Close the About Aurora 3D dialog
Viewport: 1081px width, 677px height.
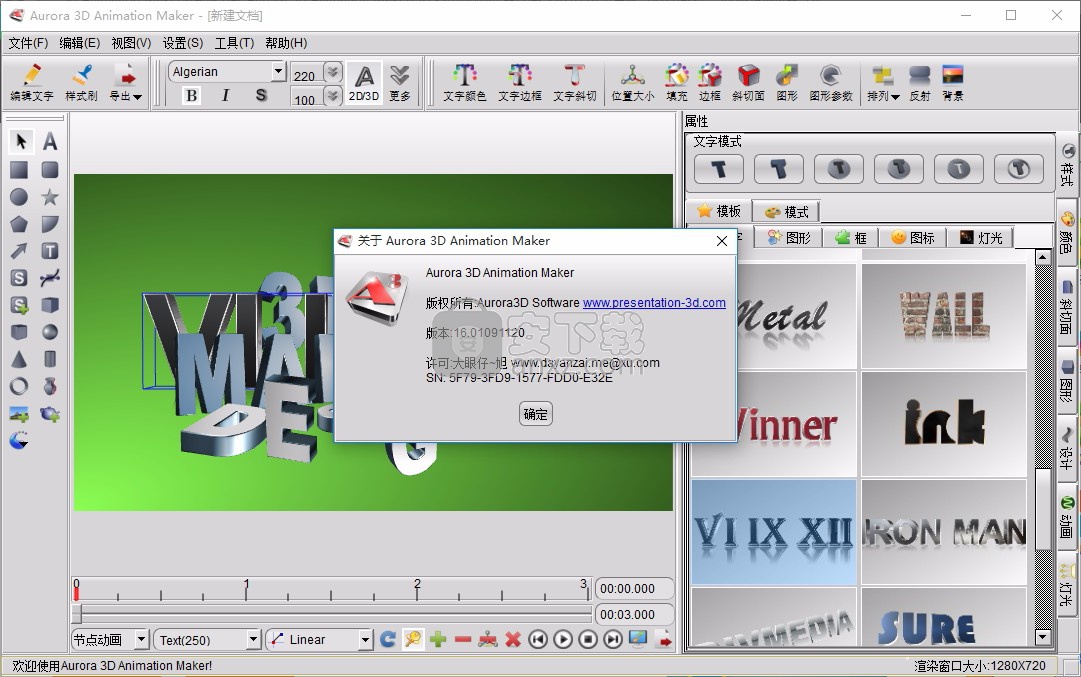tap(722, 241)
